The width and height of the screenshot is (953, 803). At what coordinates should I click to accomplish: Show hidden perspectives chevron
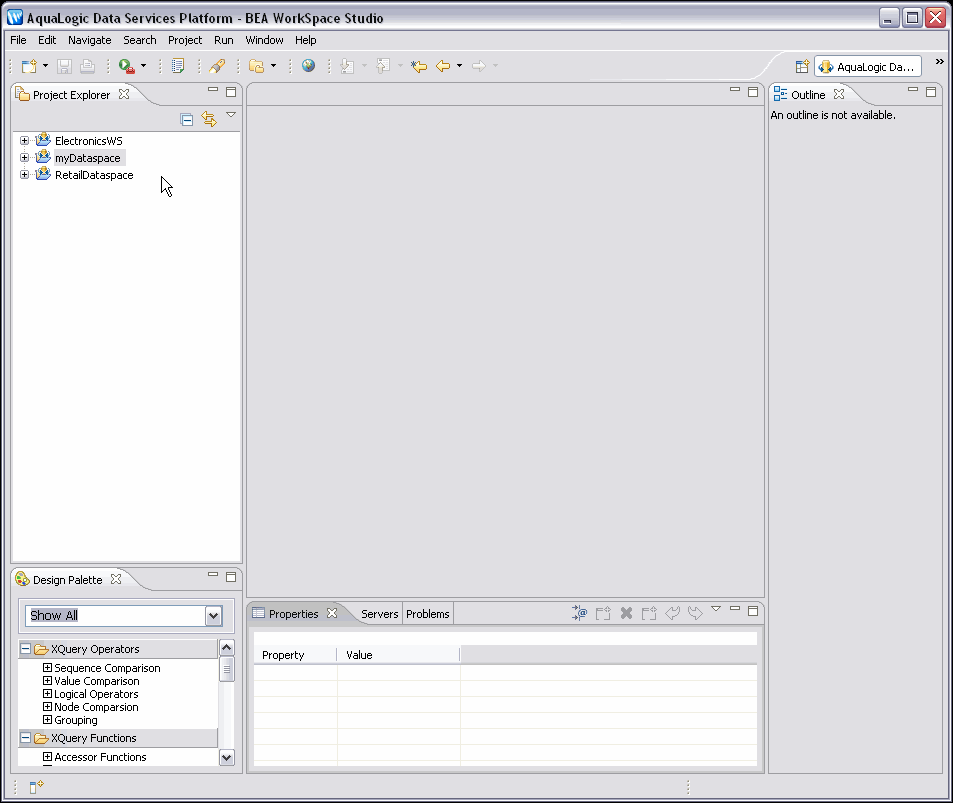click(x=940, y=61)
